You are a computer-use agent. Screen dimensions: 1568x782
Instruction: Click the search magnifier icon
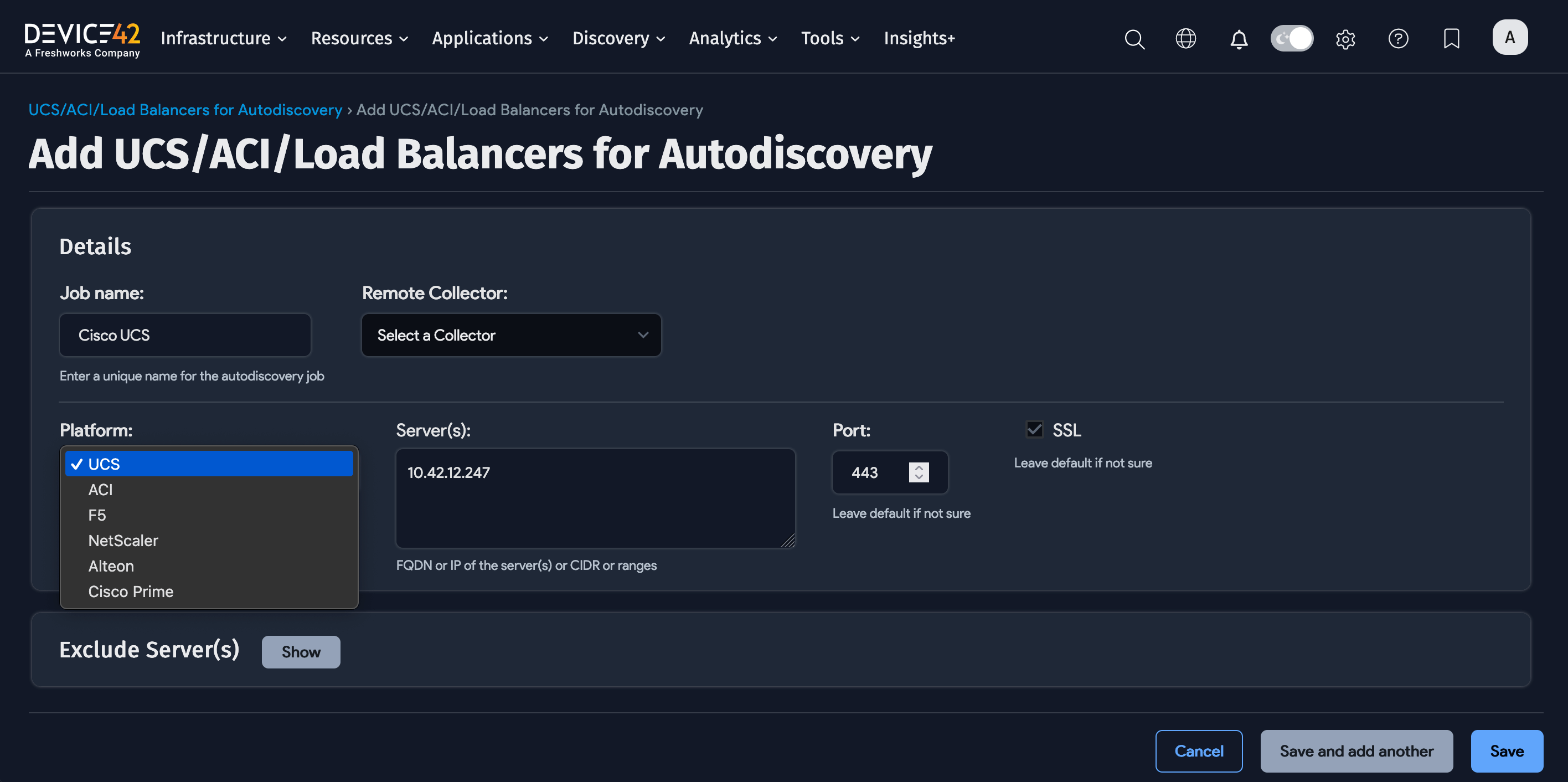pos(1134,39)
